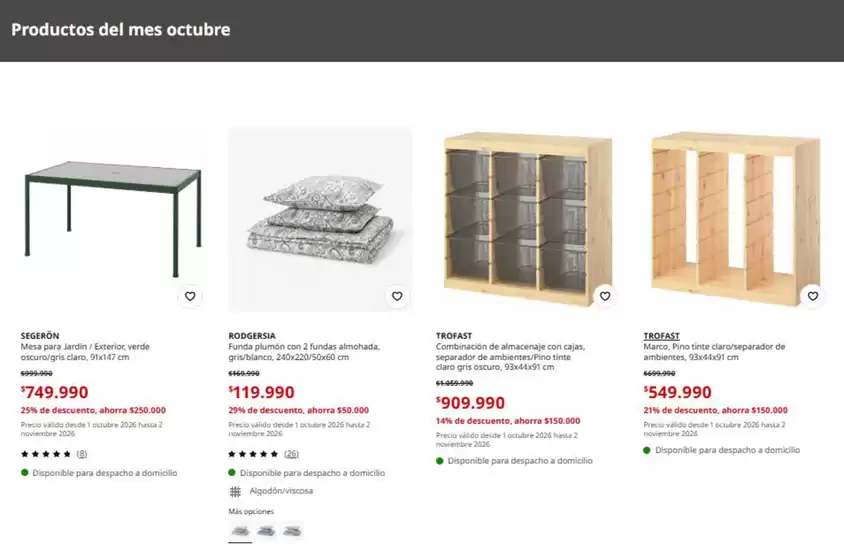
Task: Open the TROFAST Combinación de almacenaje link
Action: click(454, 335)
